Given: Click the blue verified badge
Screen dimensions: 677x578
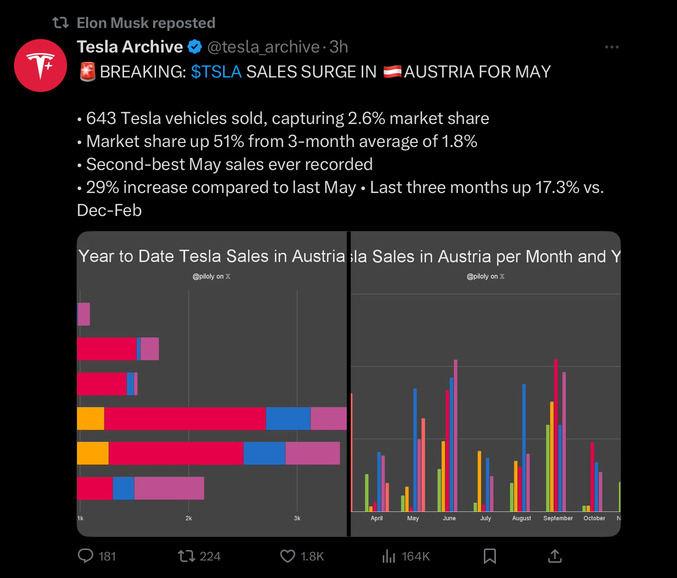Looking at the screenshot, I should 196,47.
